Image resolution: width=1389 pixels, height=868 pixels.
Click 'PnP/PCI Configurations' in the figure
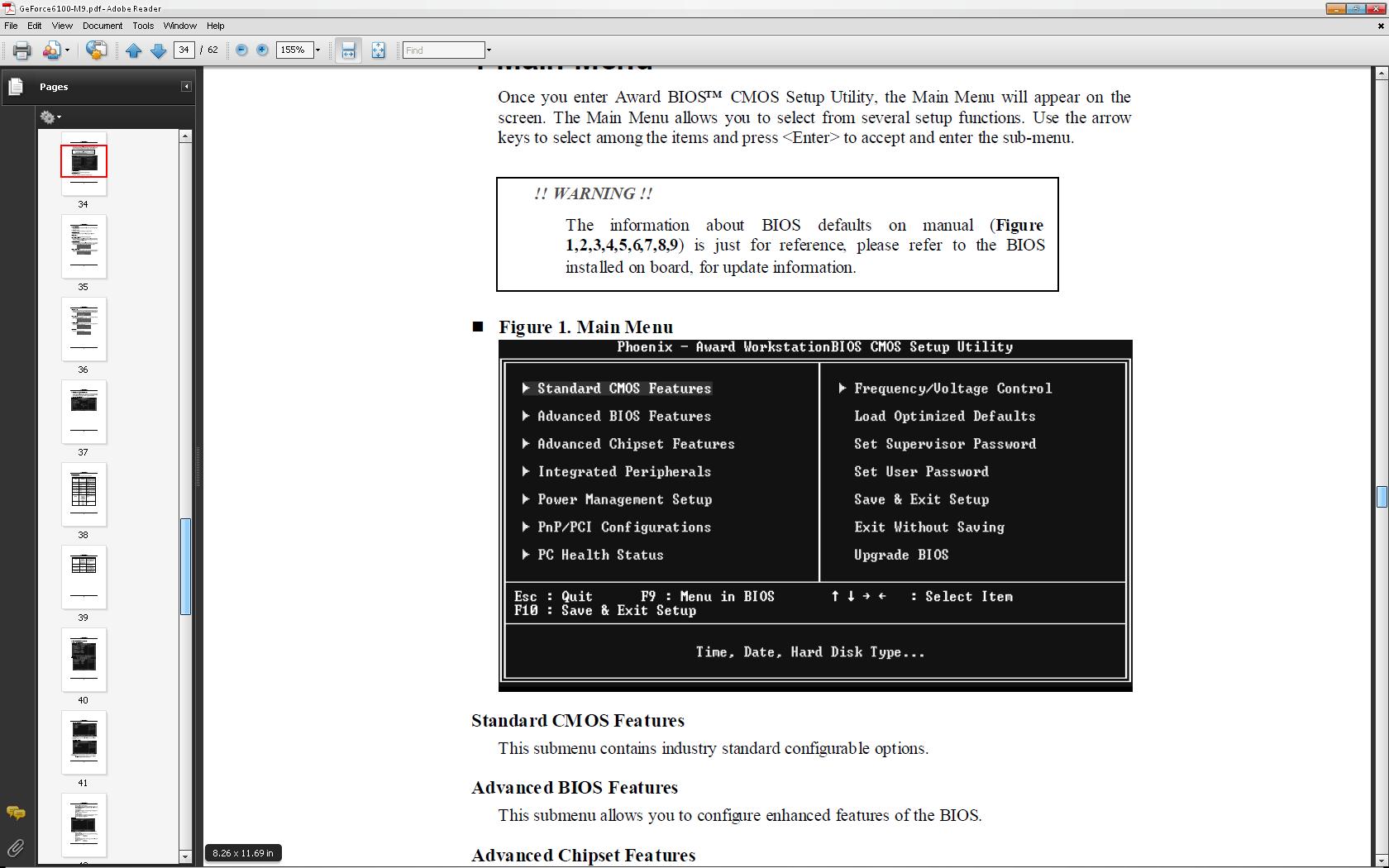[x=624, y=527]
